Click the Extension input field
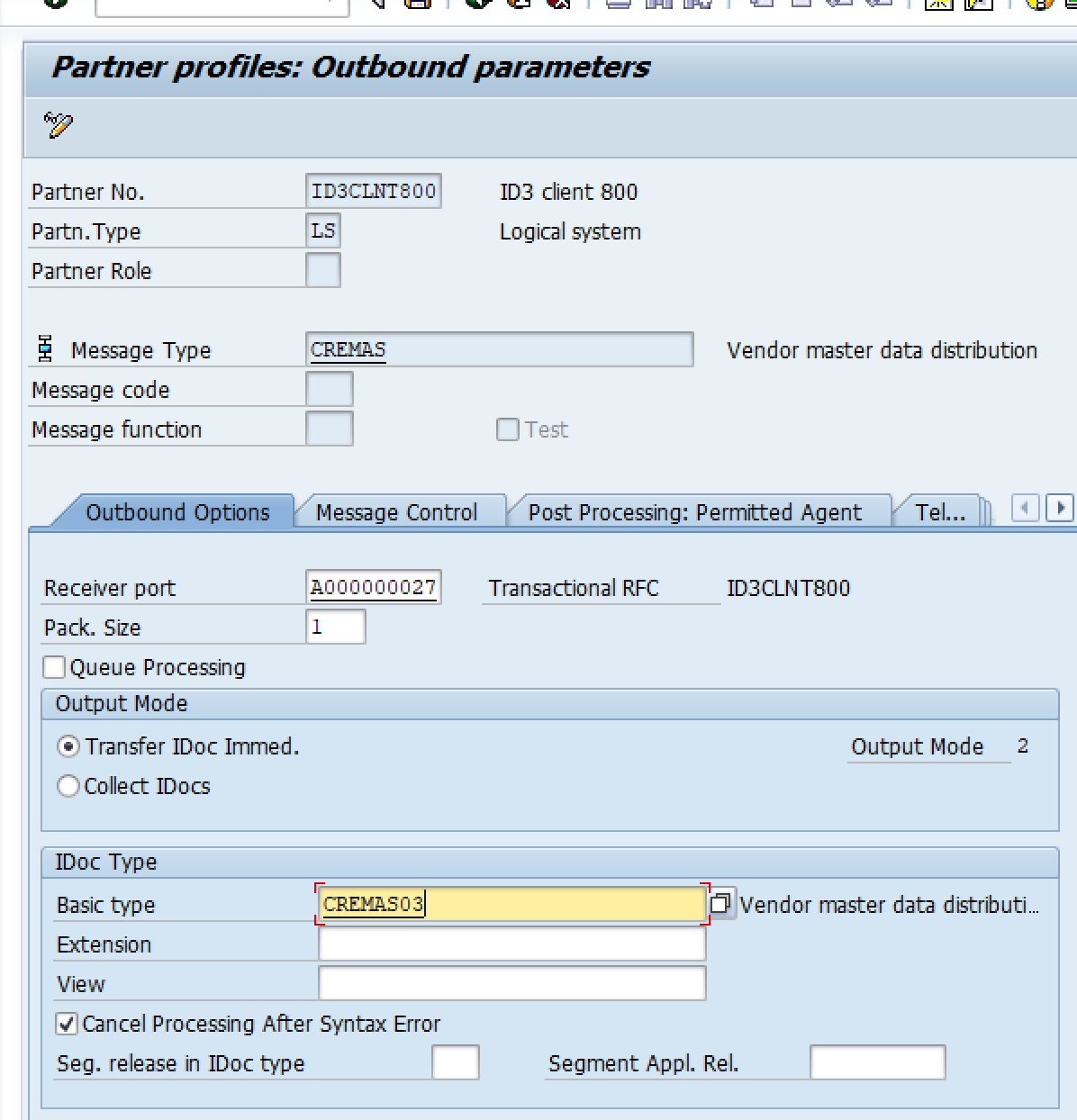This screenshot has height=1120, width=1077. [511, 944]
